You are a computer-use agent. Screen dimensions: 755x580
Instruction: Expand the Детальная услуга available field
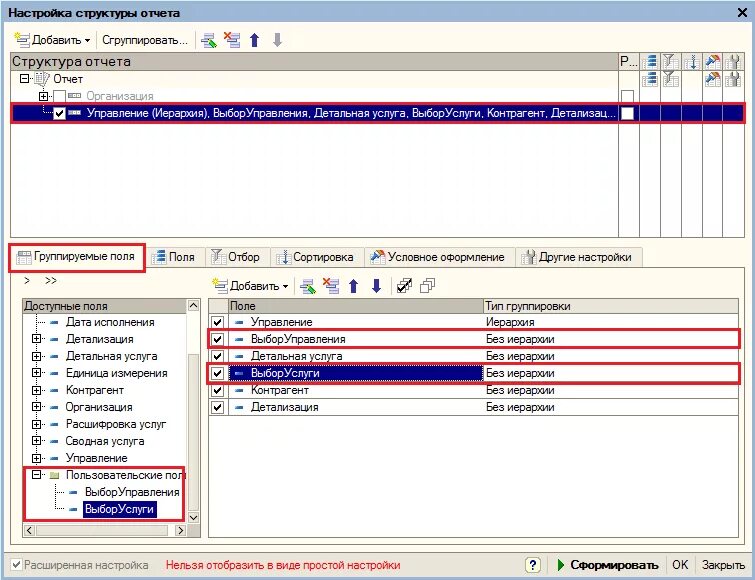pyautogui.click(x=36, y=356)
